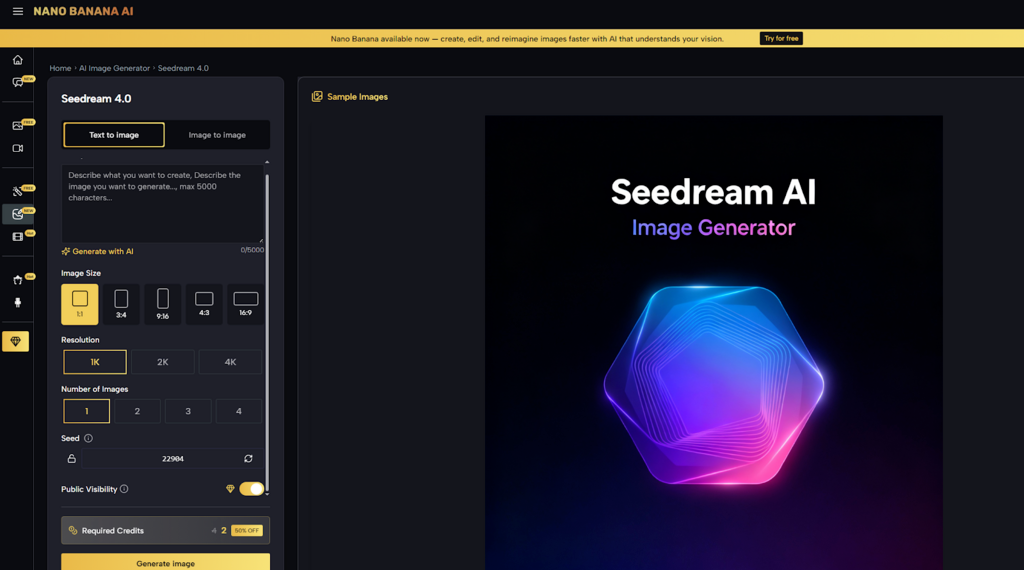Select the 16:9 image size option
Image resolution: width=1024 pixels, height=570 pixels.
(245, 304)
